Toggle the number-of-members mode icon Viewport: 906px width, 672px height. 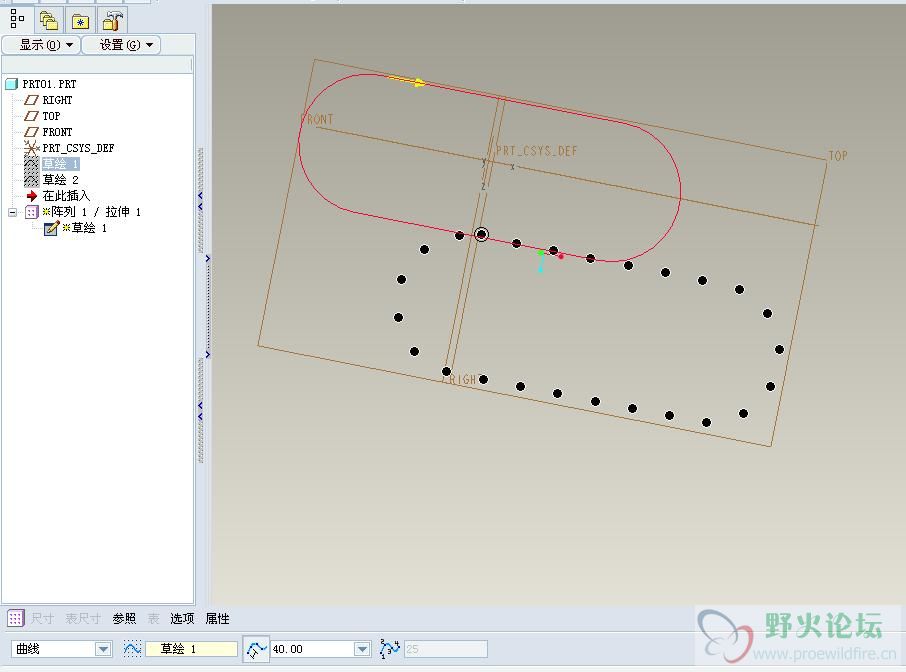[389, 648]
